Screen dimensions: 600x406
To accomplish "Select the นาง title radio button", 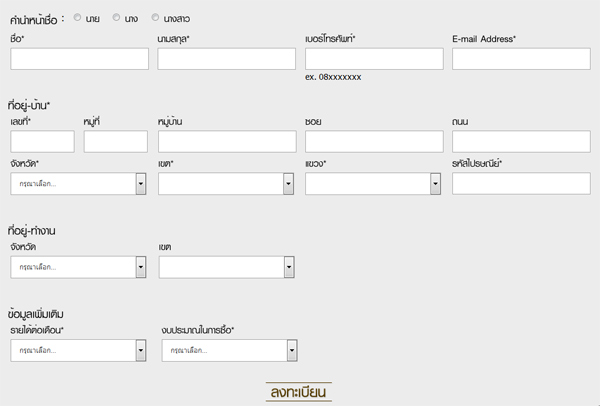I will (x=117, y=18).
